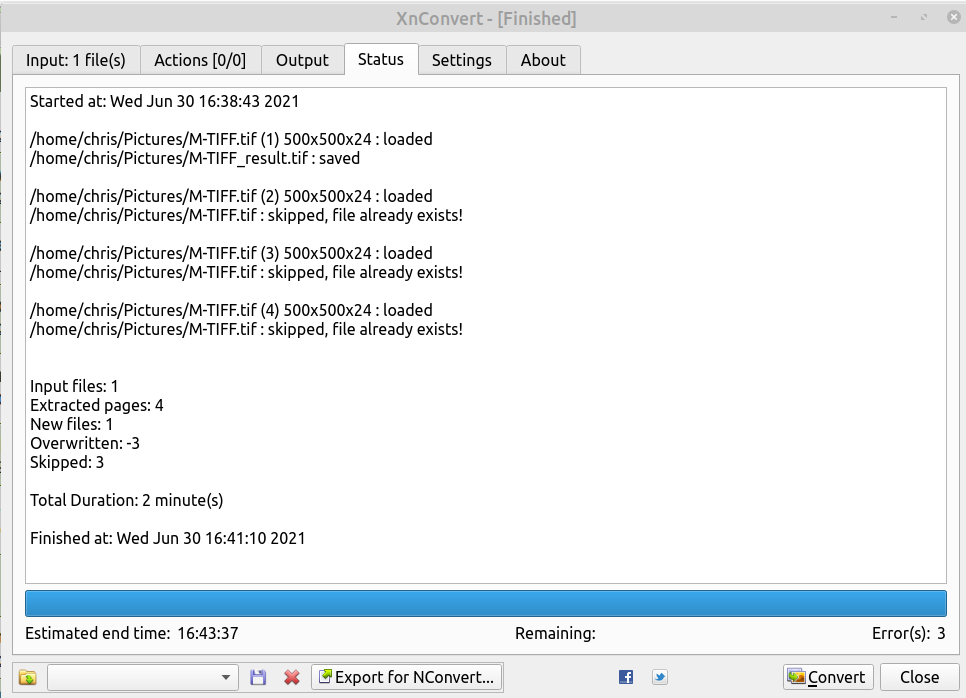Switch to the Input: 1 file(s) tab

(76, 60)
